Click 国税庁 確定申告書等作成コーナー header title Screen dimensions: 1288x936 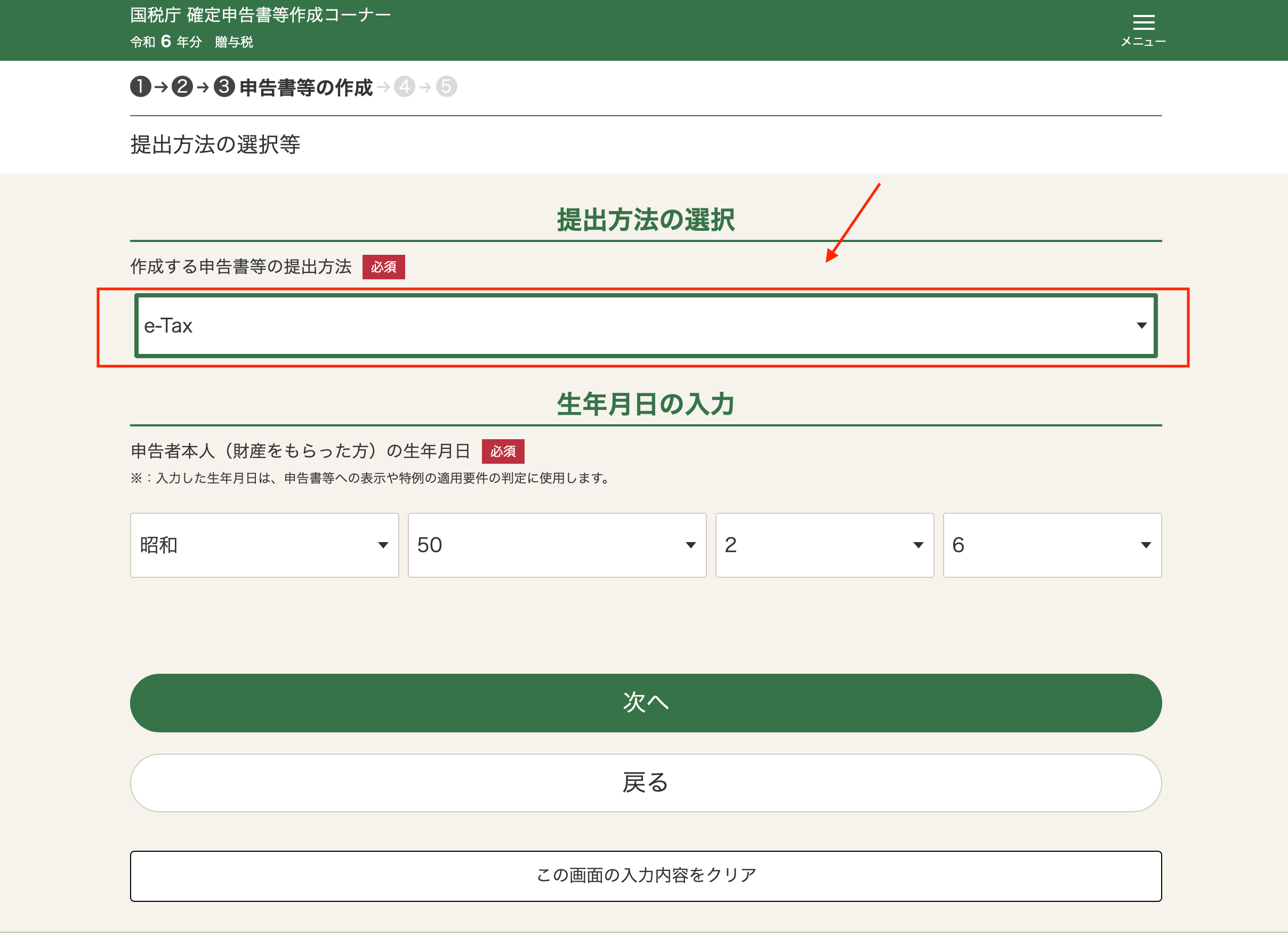click(261, 15)
